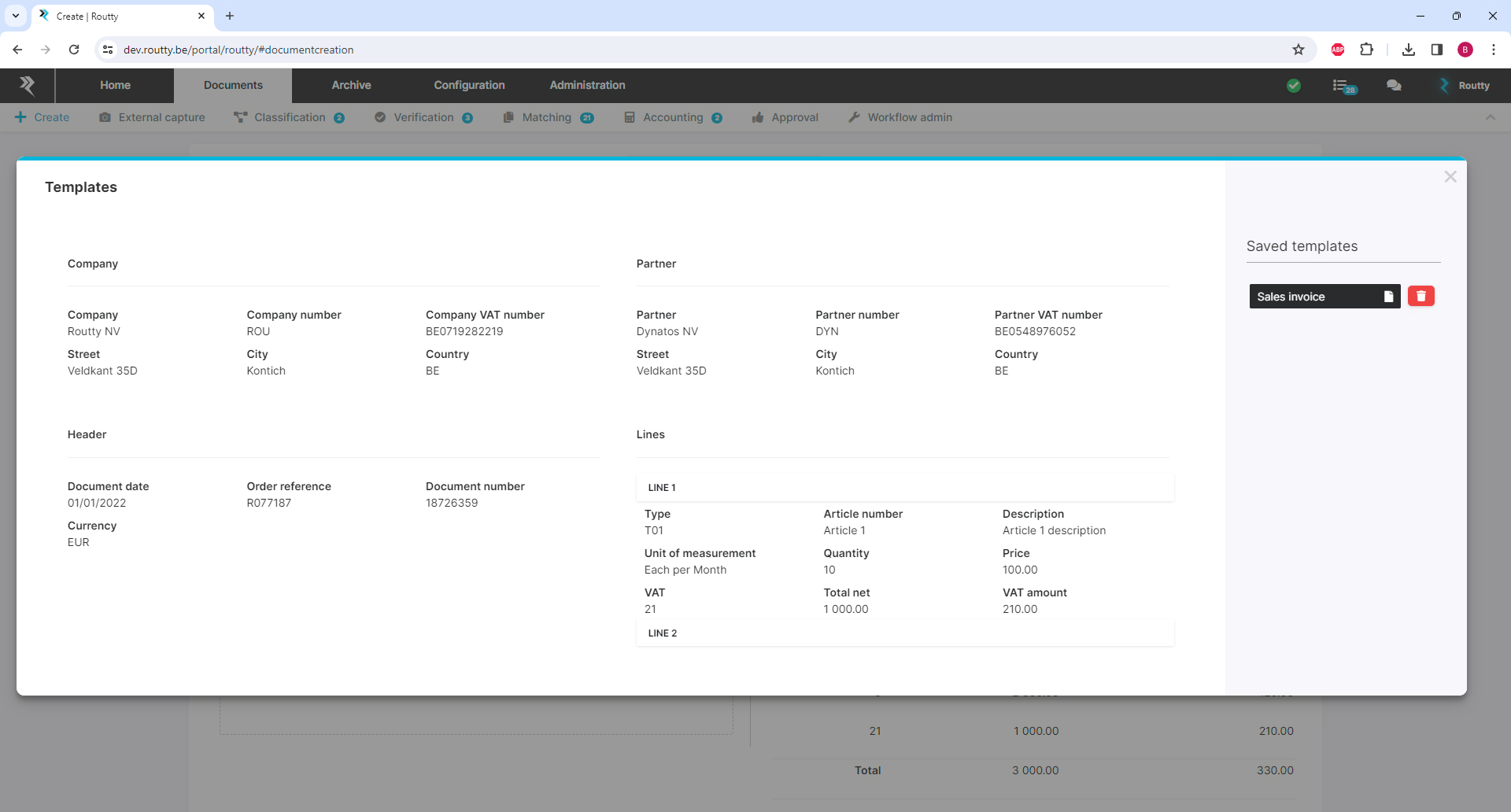
Task: Click the browser address bar URL
Action: 238,50
